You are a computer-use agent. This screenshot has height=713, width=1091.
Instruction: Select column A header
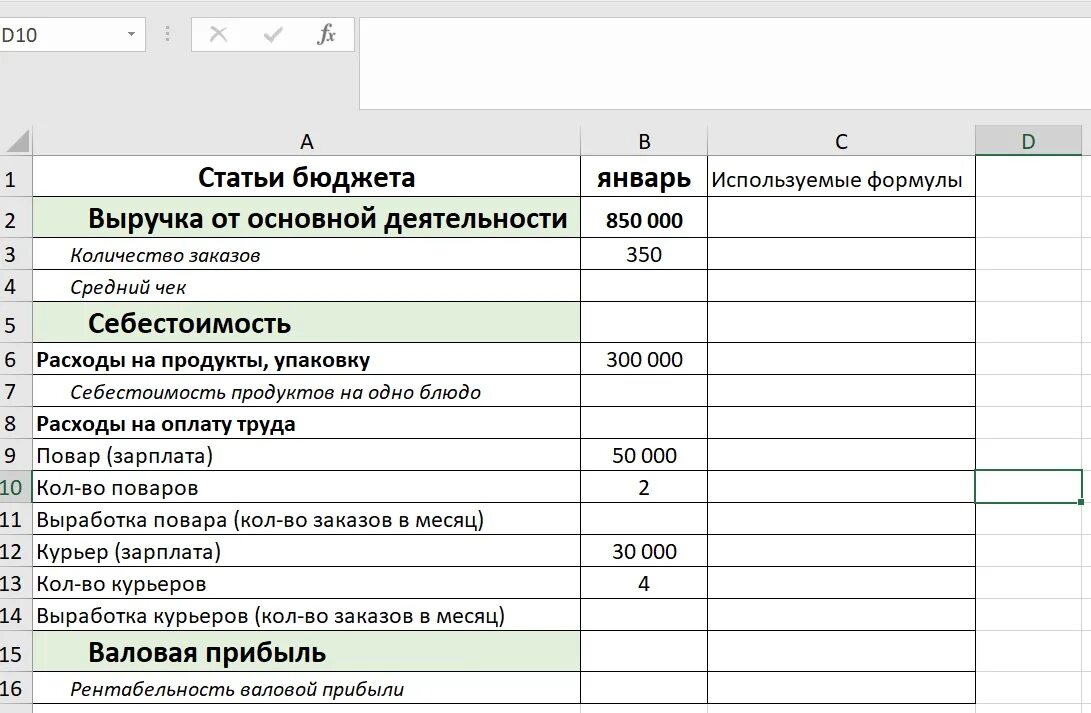[x=306, y=141]
